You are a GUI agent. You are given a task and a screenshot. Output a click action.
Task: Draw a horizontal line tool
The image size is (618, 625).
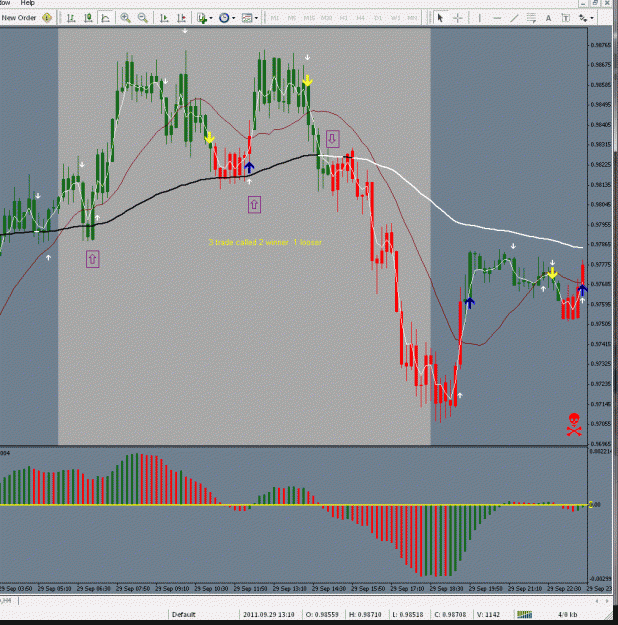(497, 18)
